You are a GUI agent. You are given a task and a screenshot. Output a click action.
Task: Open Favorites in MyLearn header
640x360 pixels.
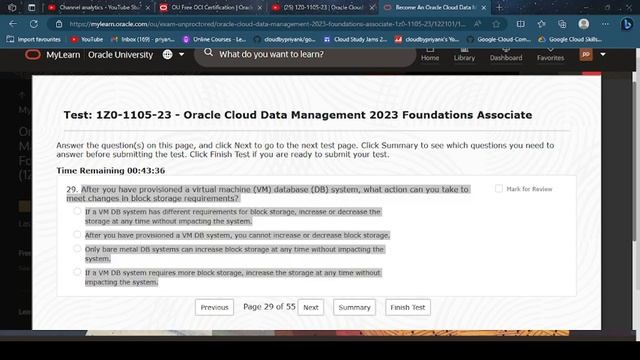coord(550,54)
